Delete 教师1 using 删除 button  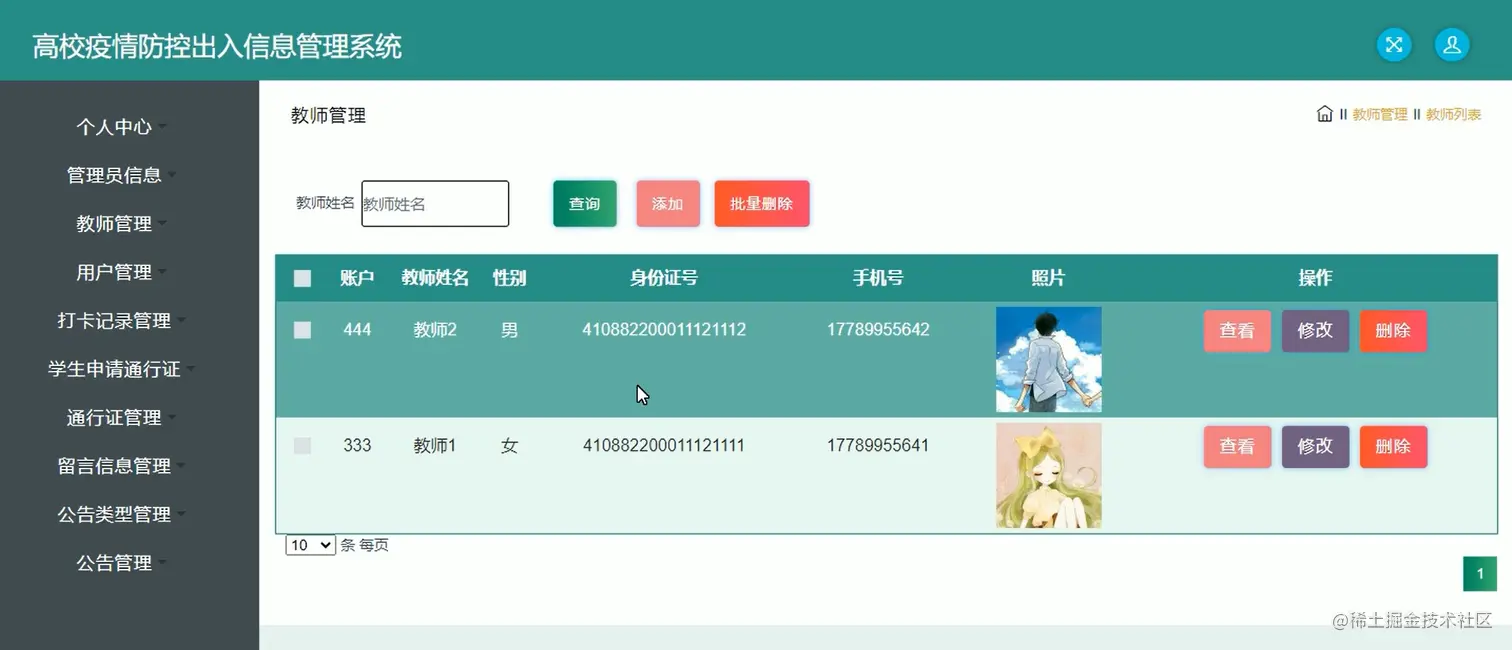click(1393, 447)
